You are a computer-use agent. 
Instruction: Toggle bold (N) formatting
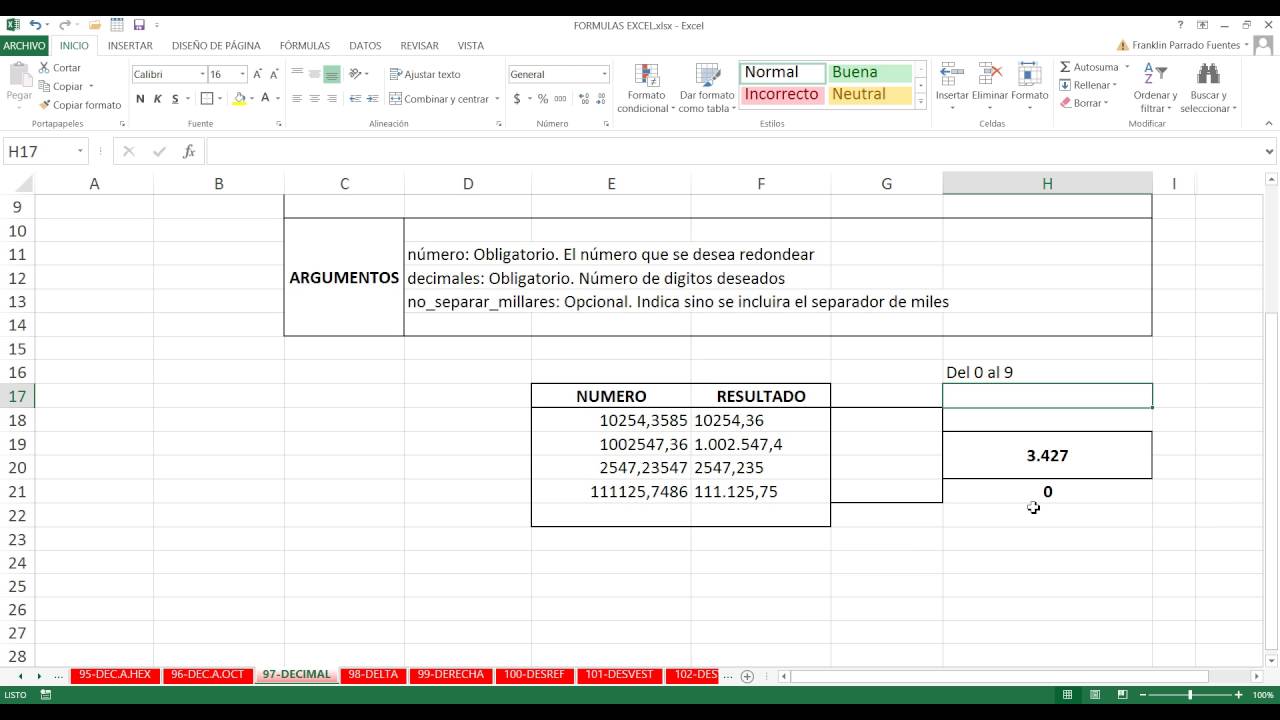click(x=140, y=99)
